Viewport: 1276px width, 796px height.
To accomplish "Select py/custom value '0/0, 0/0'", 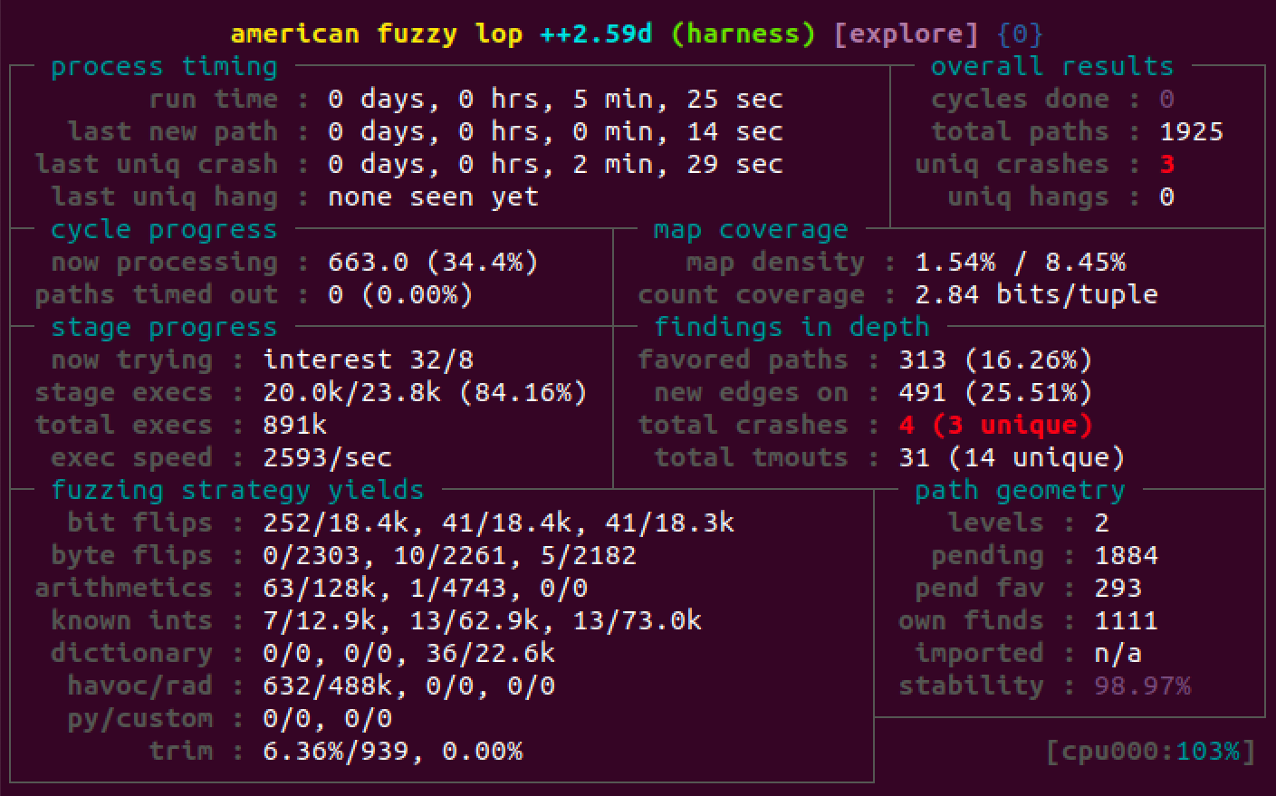I will click(x=327, y=719).
